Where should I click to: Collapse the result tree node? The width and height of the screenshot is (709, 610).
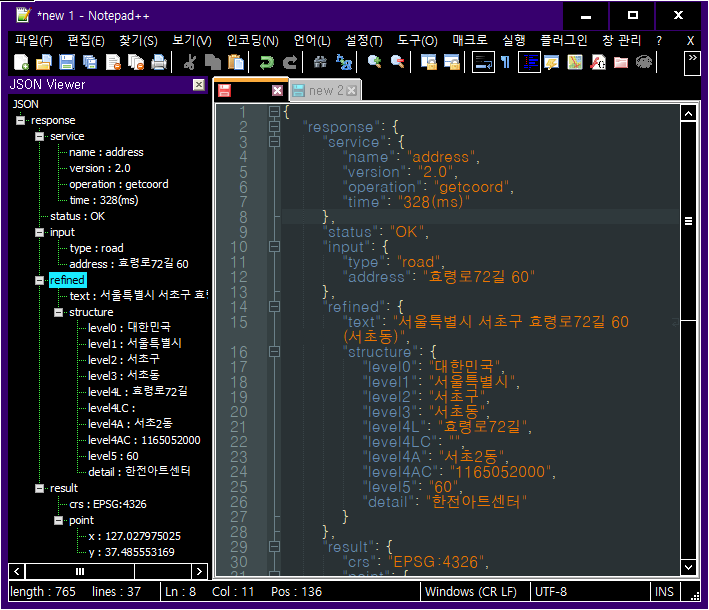[39, 488]
